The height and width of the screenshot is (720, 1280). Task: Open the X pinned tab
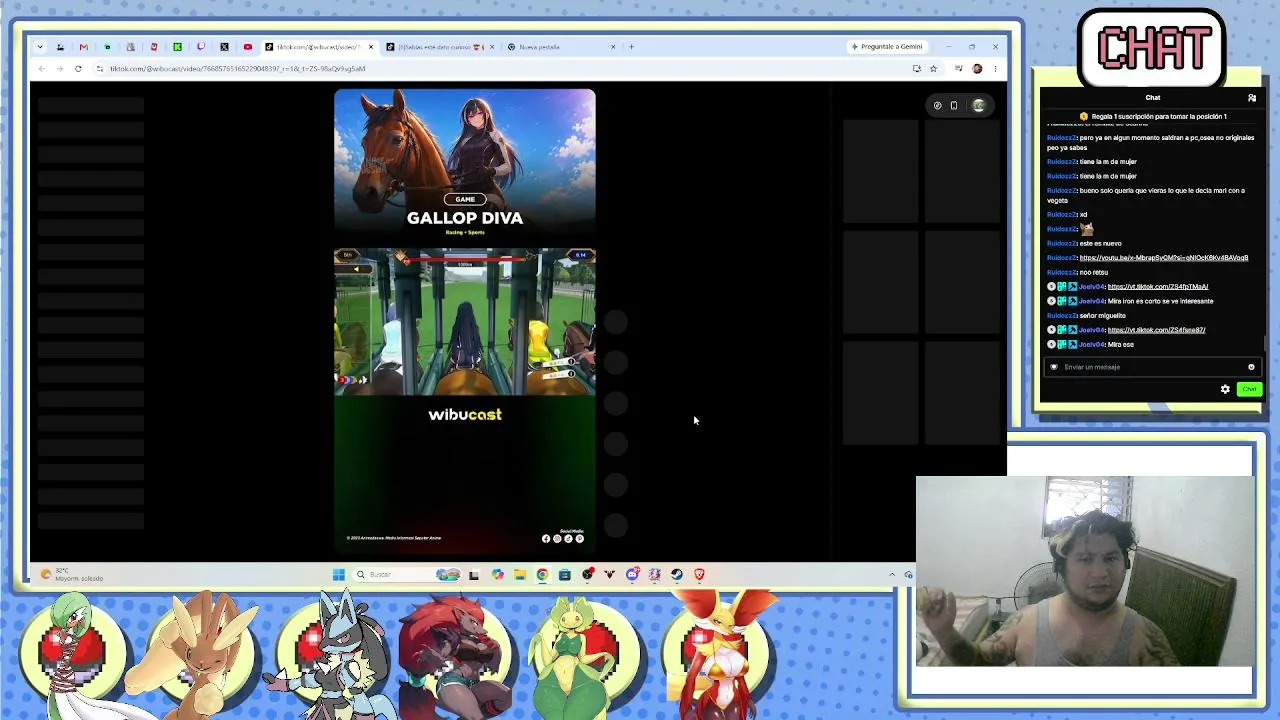coord(224,47)
